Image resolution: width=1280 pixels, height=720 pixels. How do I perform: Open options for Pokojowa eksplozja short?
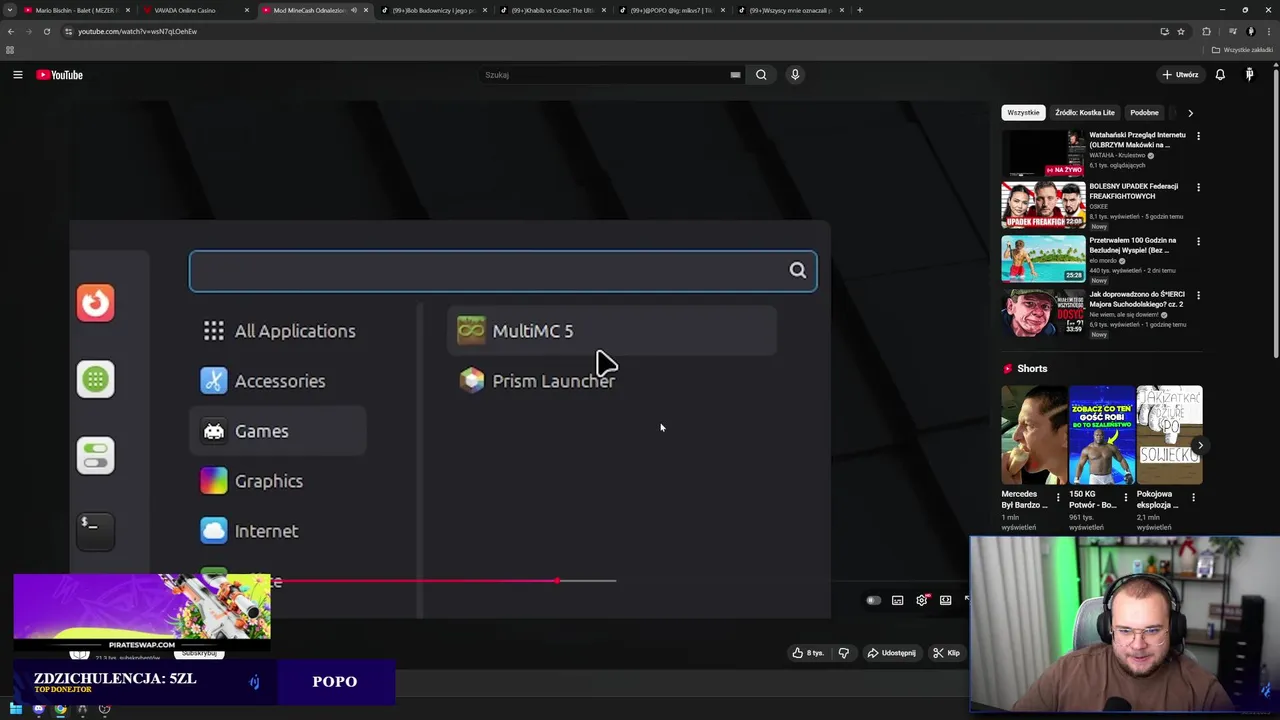(1193, 497)
